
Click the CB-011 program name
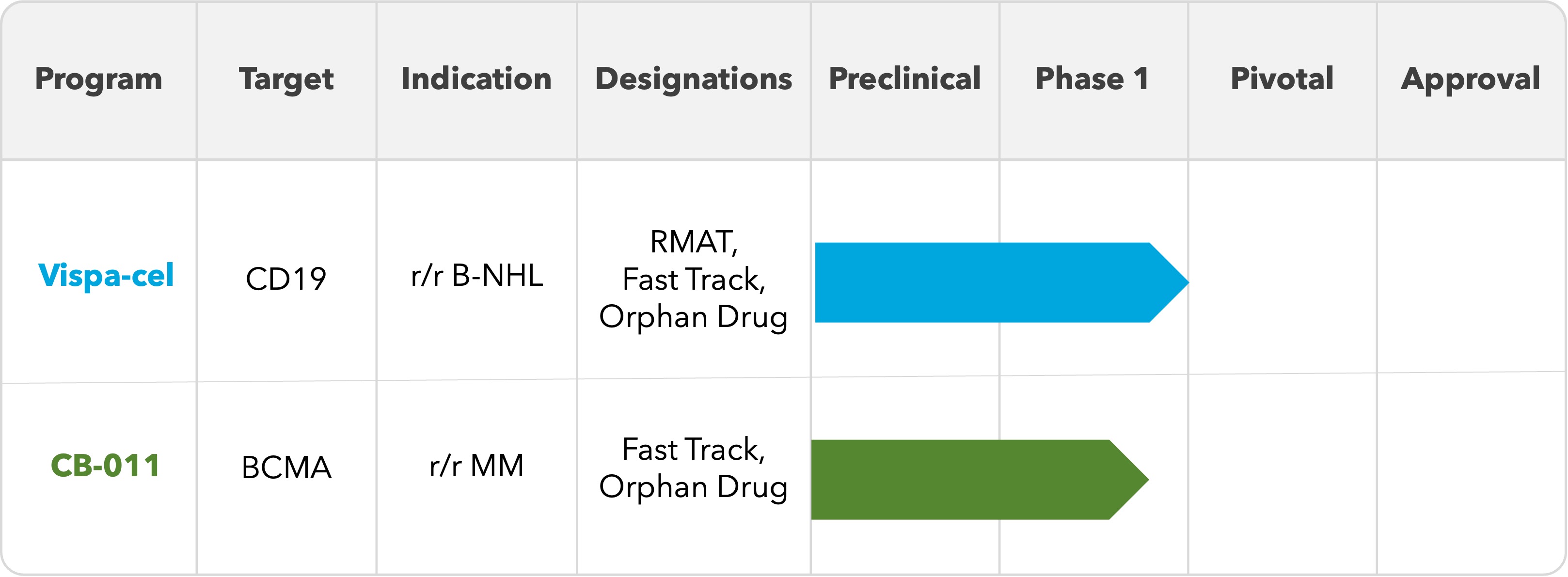click(105, 466)
